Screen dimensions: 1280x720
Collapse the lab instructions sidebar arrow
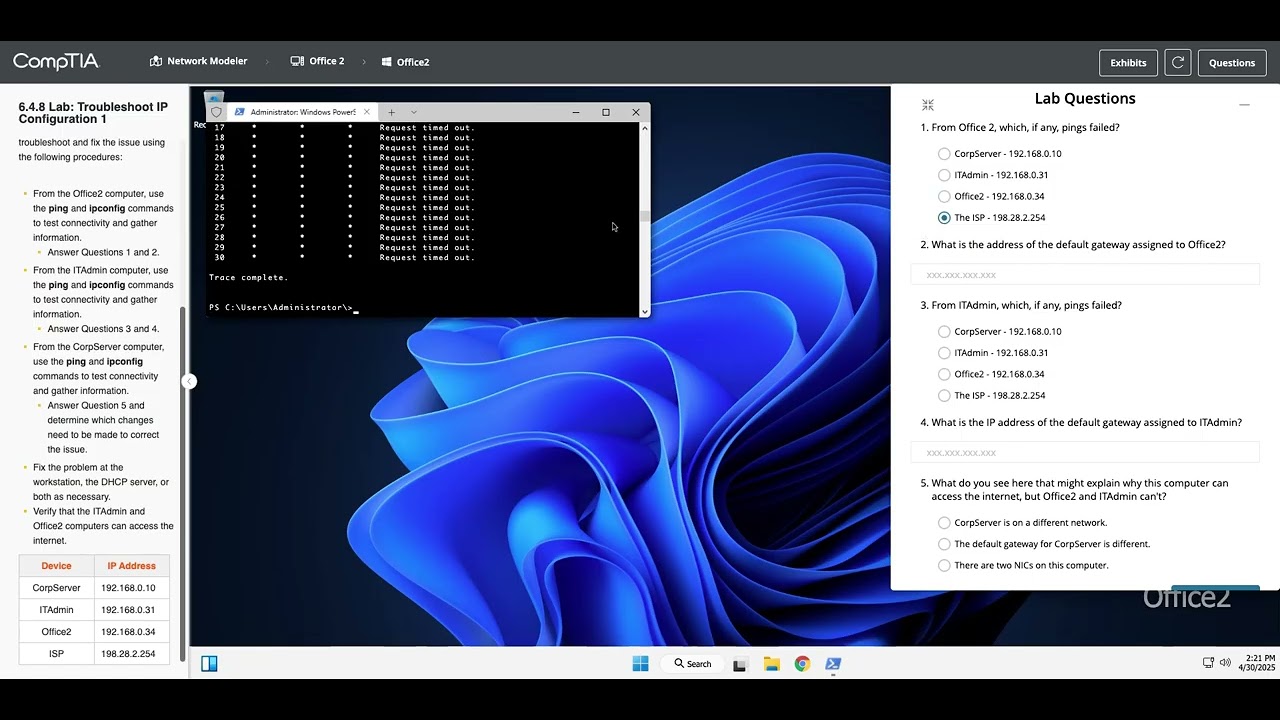pos(189,381)
